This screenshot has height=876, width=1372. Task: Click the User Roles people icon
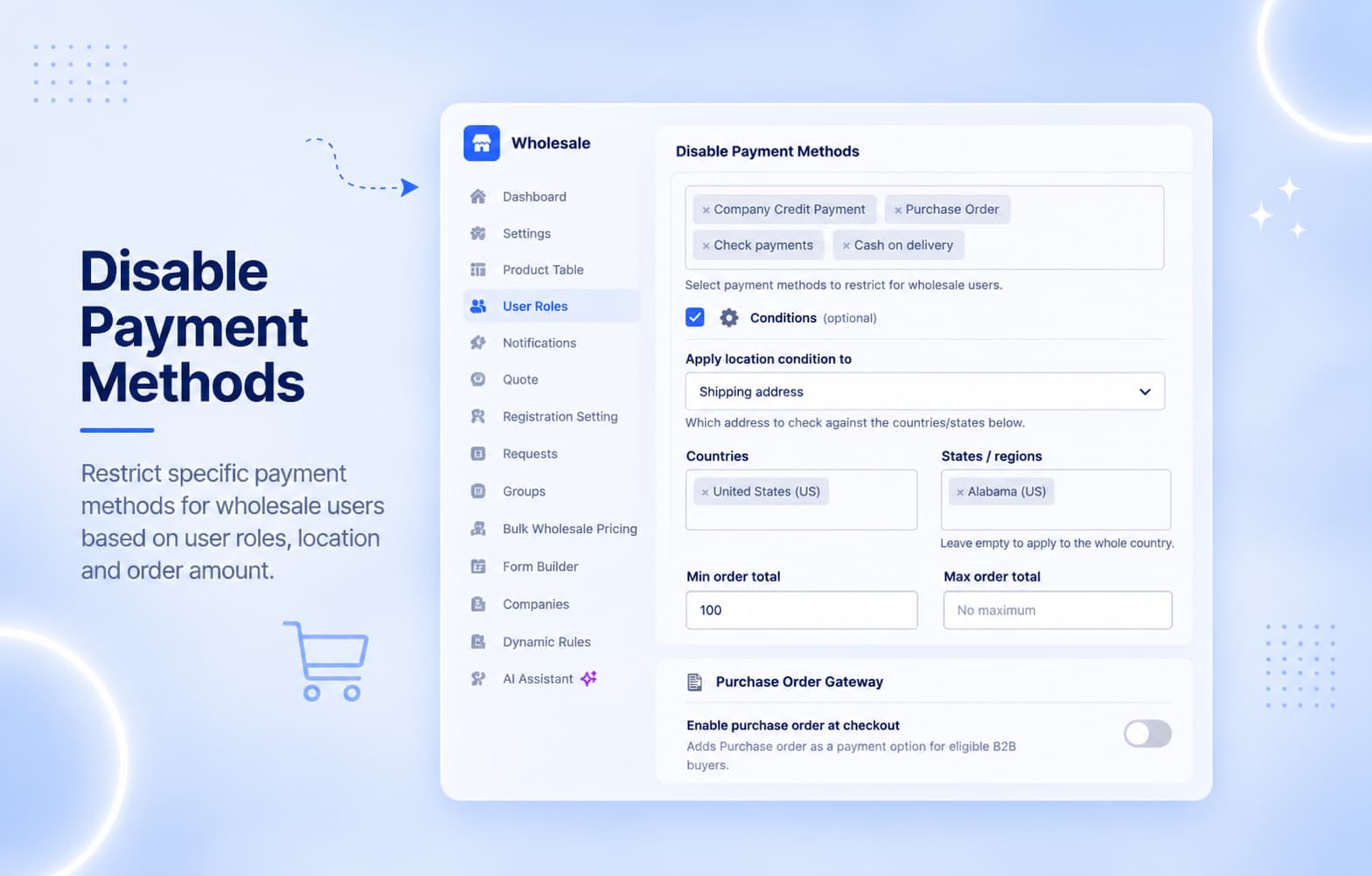478,306
